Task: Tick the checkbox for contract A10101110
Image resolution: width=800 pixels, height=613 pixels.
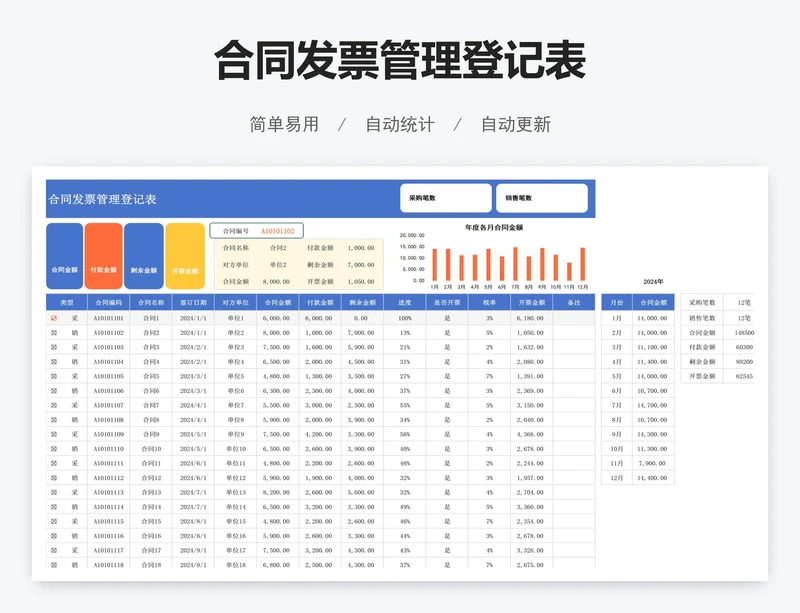Action: point(54,449)
